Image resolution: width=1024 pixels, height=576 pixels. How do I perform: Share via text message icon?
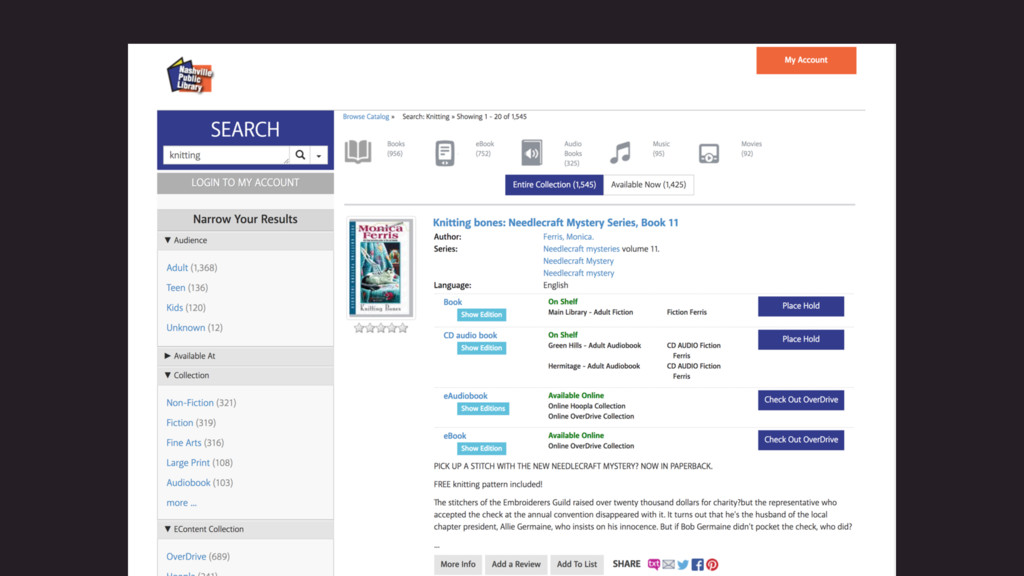click(654, 564)
